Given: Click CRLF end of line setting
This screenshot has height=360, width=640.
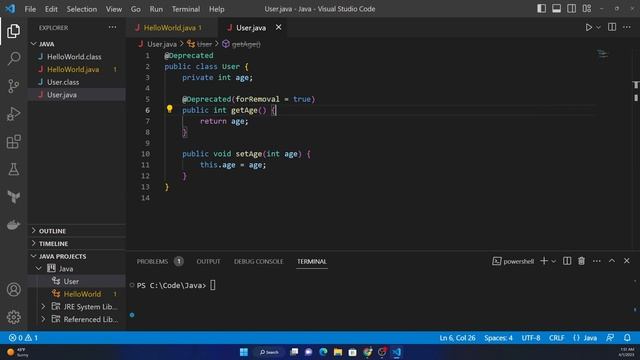Looking at the screenshot, I should 556,338.
